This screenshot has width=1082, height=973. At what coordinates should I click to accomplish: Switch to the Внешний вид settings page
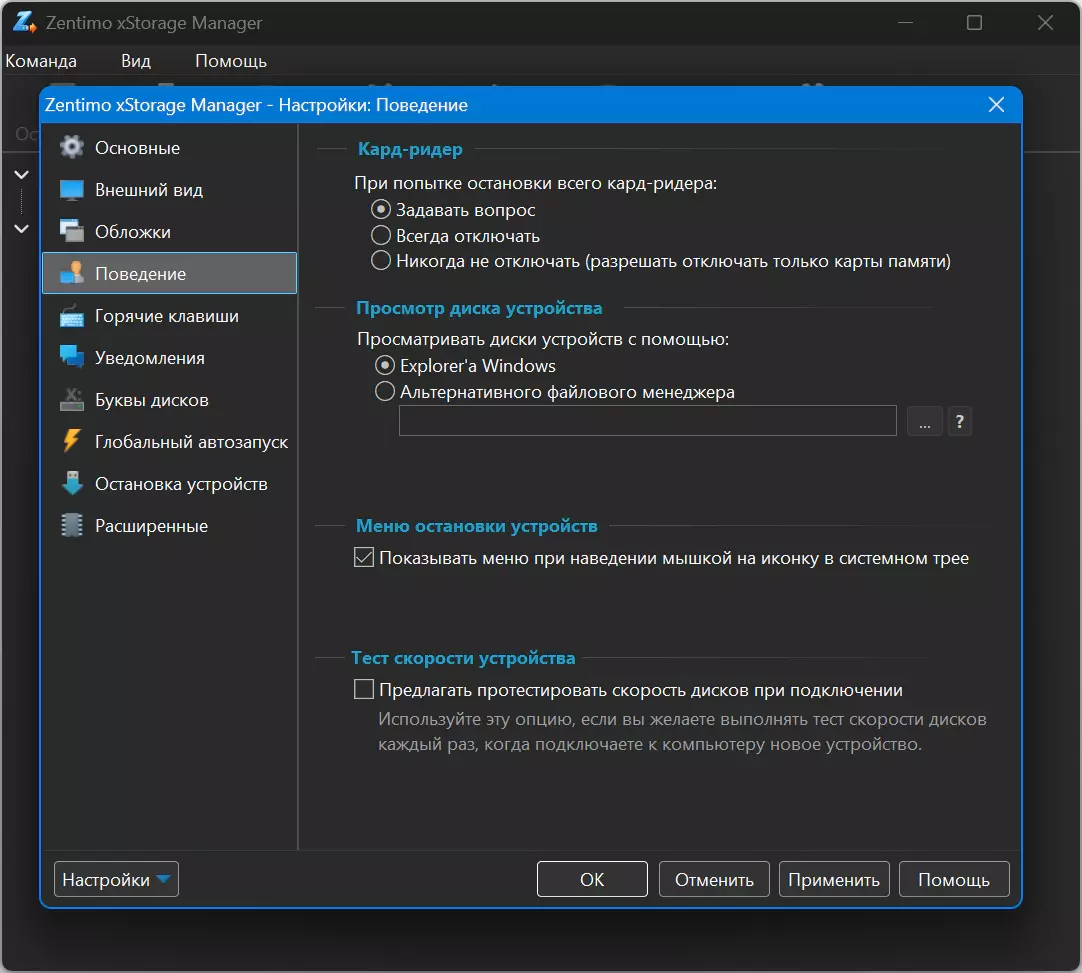[x=170, y=190]
